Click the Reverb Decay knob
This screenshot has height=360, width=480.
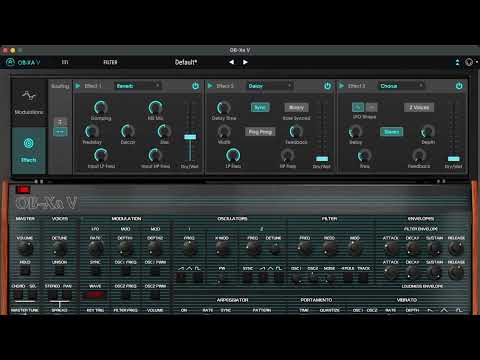128,131
